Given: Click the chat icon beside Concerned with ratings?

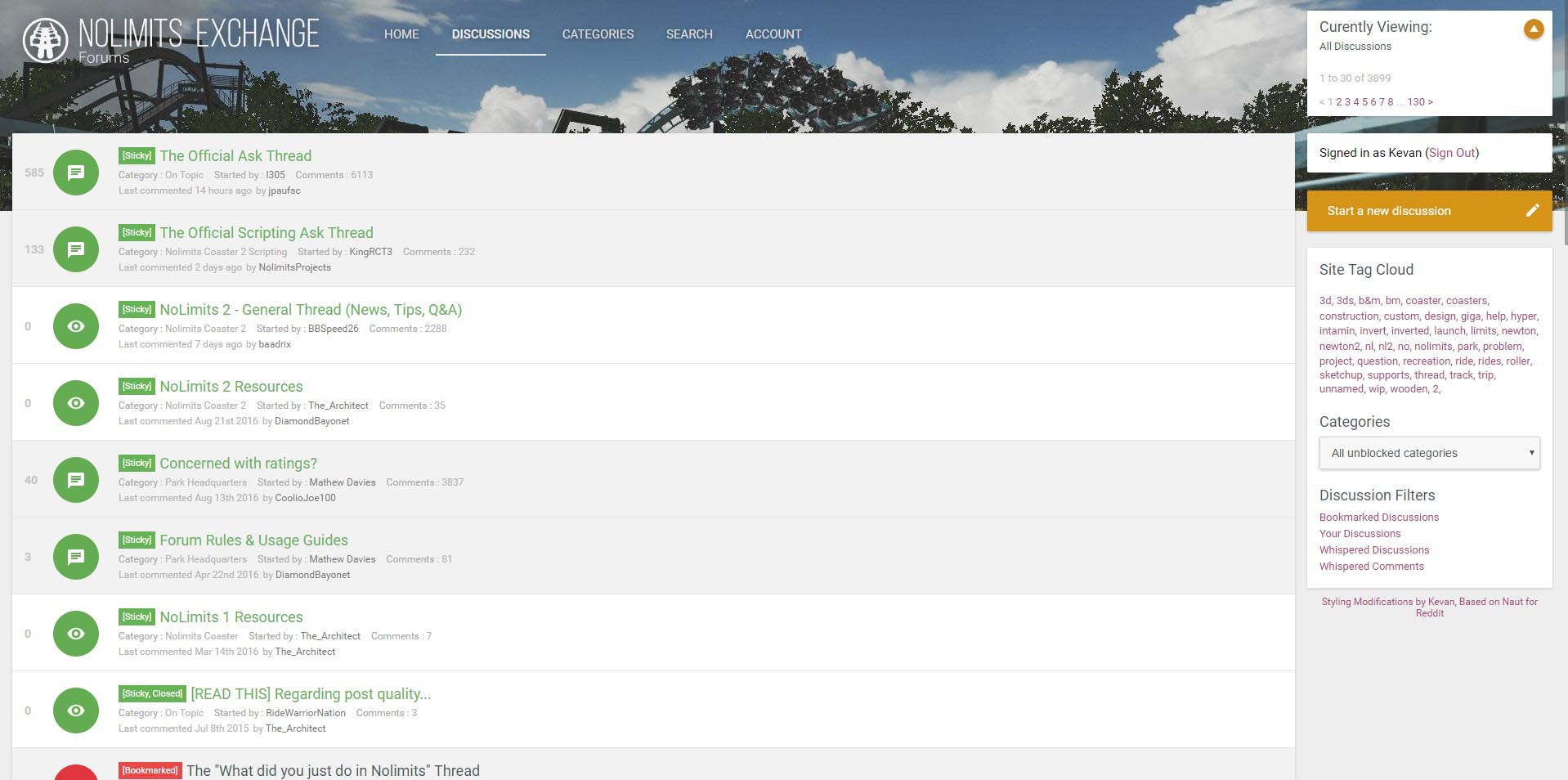Looking at the screenshot, I should [x=76, y=480].
